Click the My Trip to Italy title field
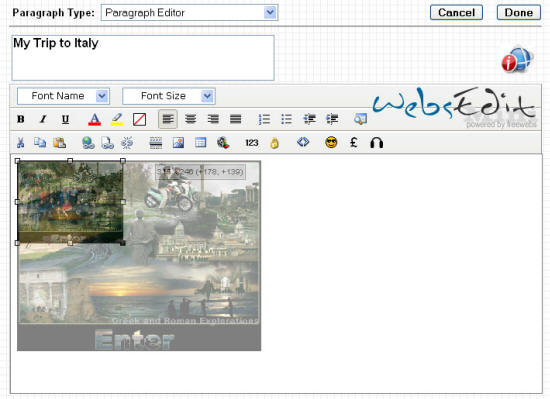 (x=143, y=58)
